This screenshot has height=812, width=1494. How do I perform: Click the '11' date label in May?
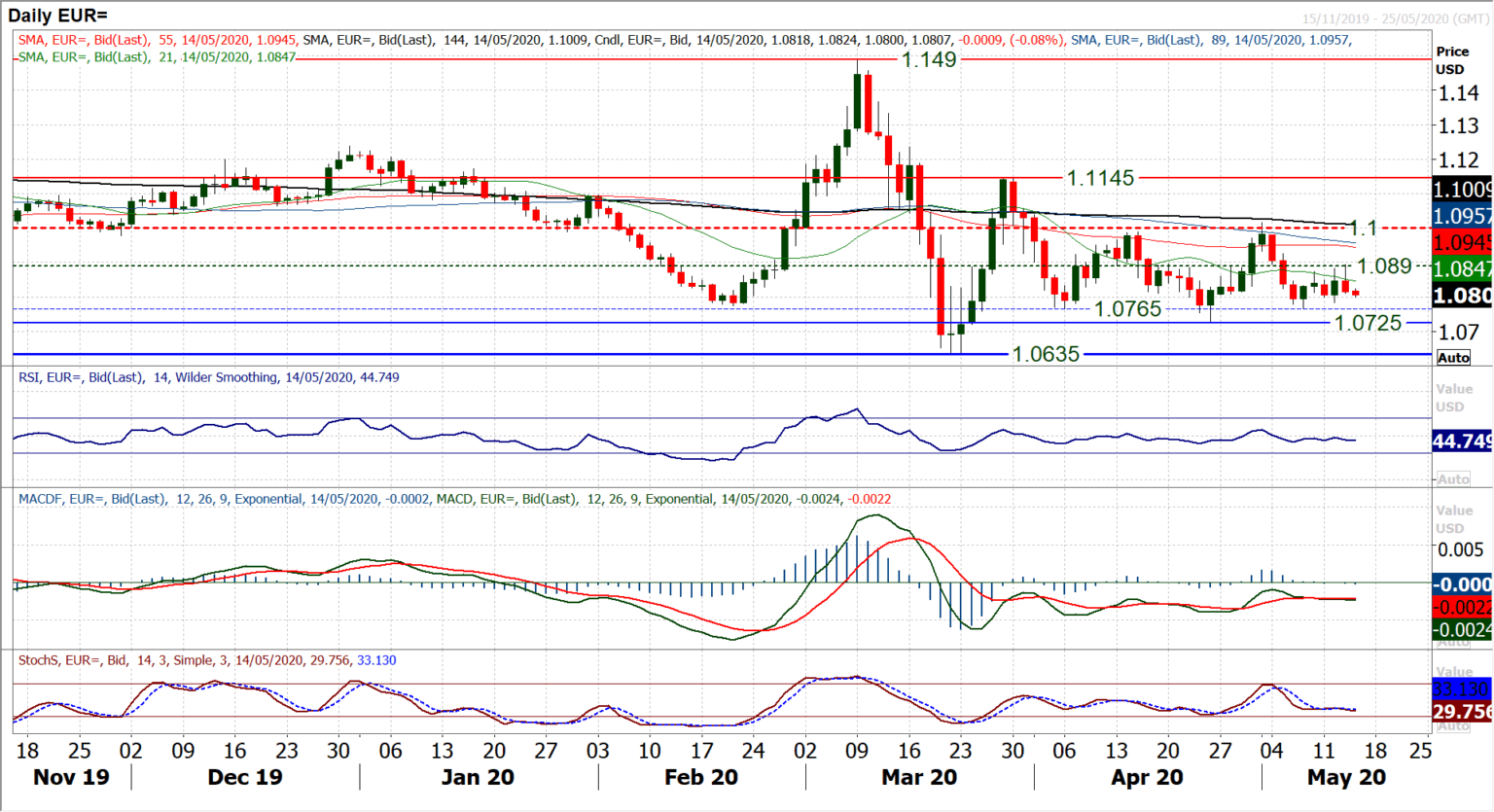point(1323,751)
